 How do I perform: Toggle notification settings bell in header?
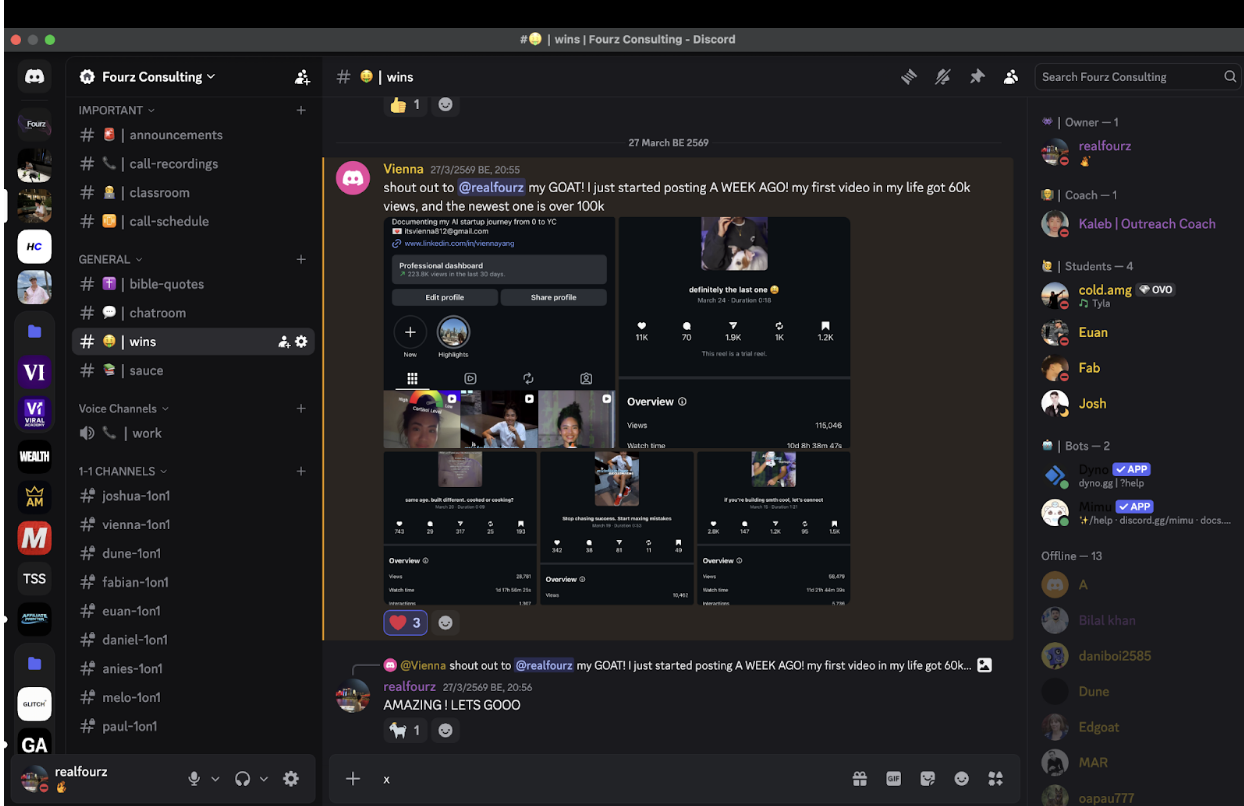tap(942, 77)
